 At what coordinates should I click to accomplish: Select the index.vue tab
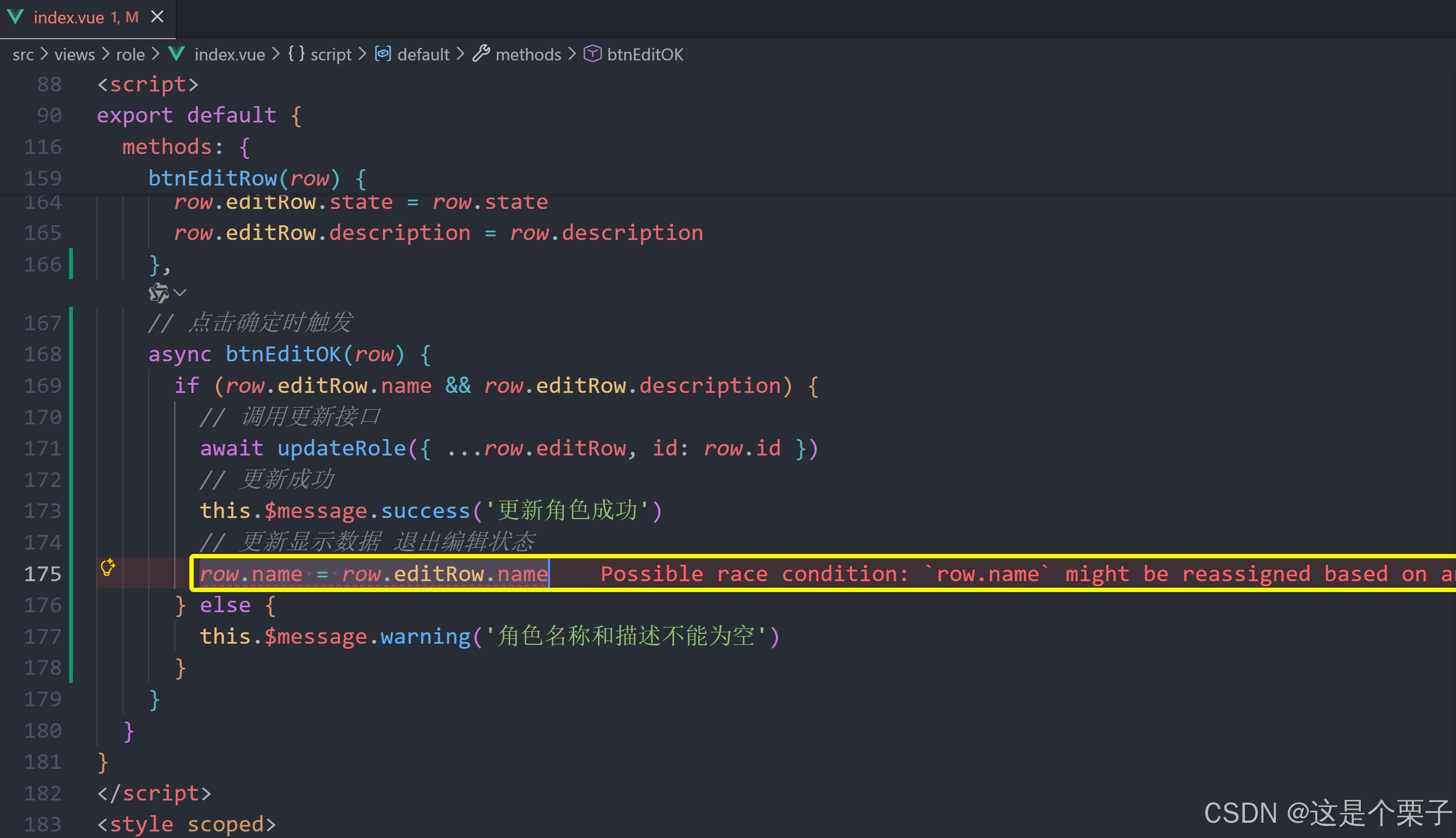(x=69, y=18)
